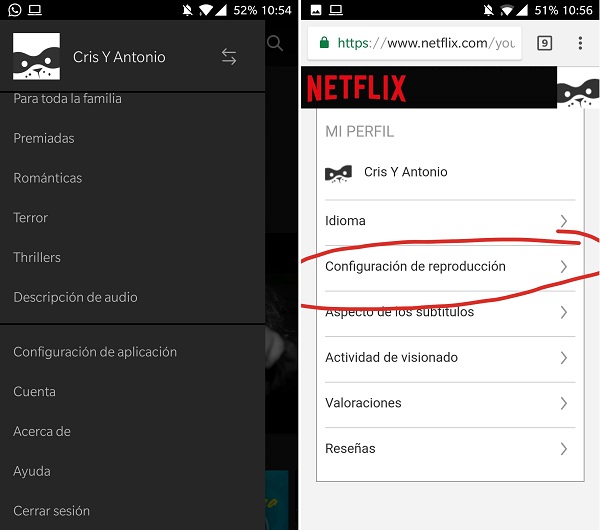Tap Aspecto de los subtítulos label

[399, 312]
